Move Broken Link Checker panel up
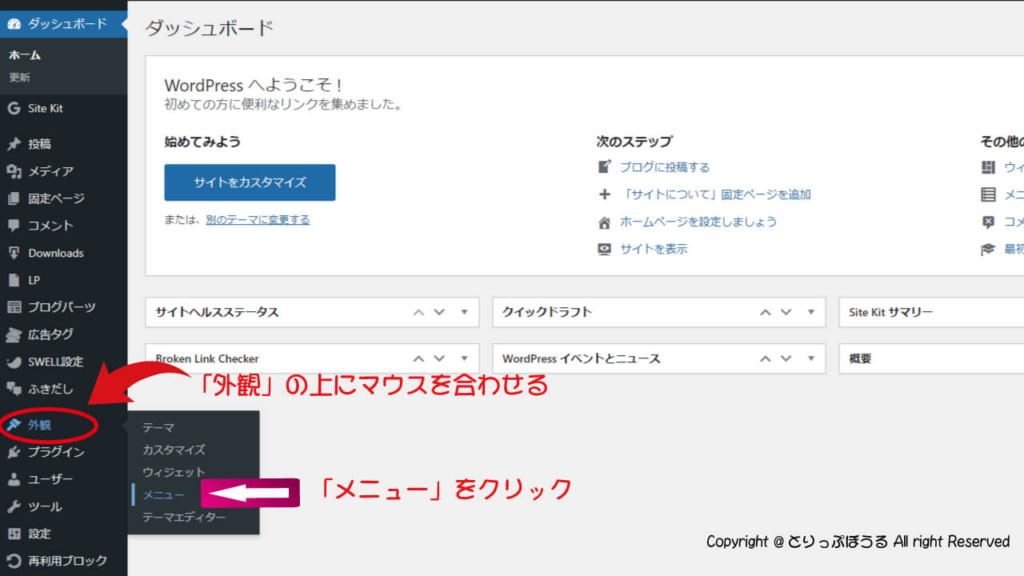The image size is (1024, 576). [419, 359]
